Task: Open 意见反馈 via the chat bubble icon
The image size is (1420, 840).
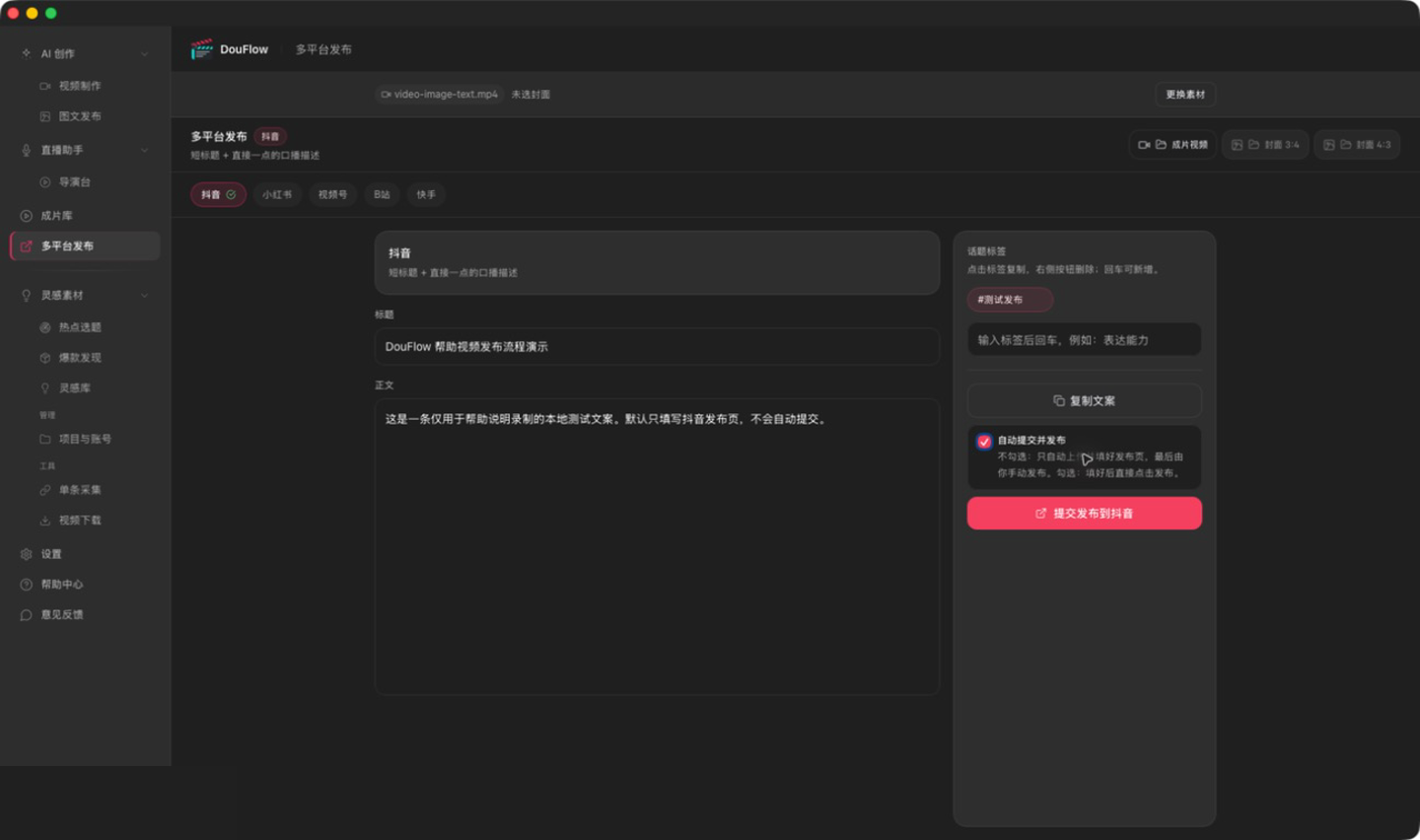Action: [27, 615]
